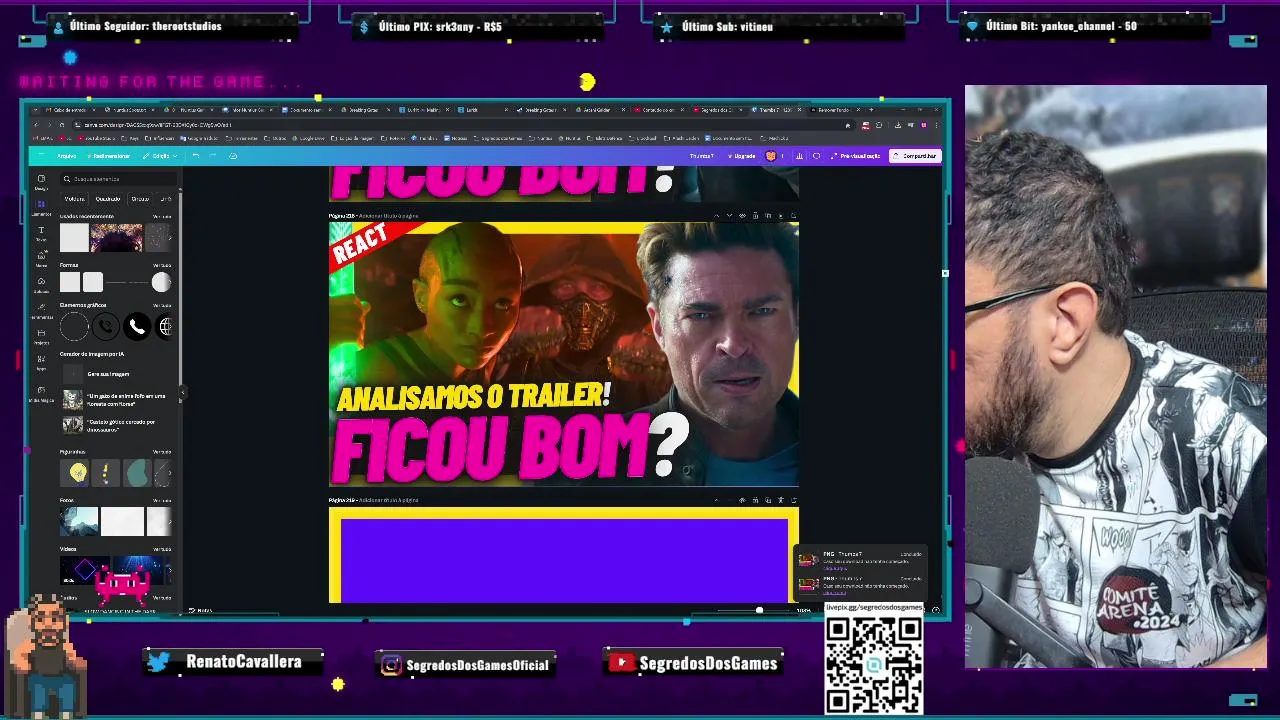1280x720 pixels.
Task: Open the Canva hamburger menu
Action: (41, 156)
